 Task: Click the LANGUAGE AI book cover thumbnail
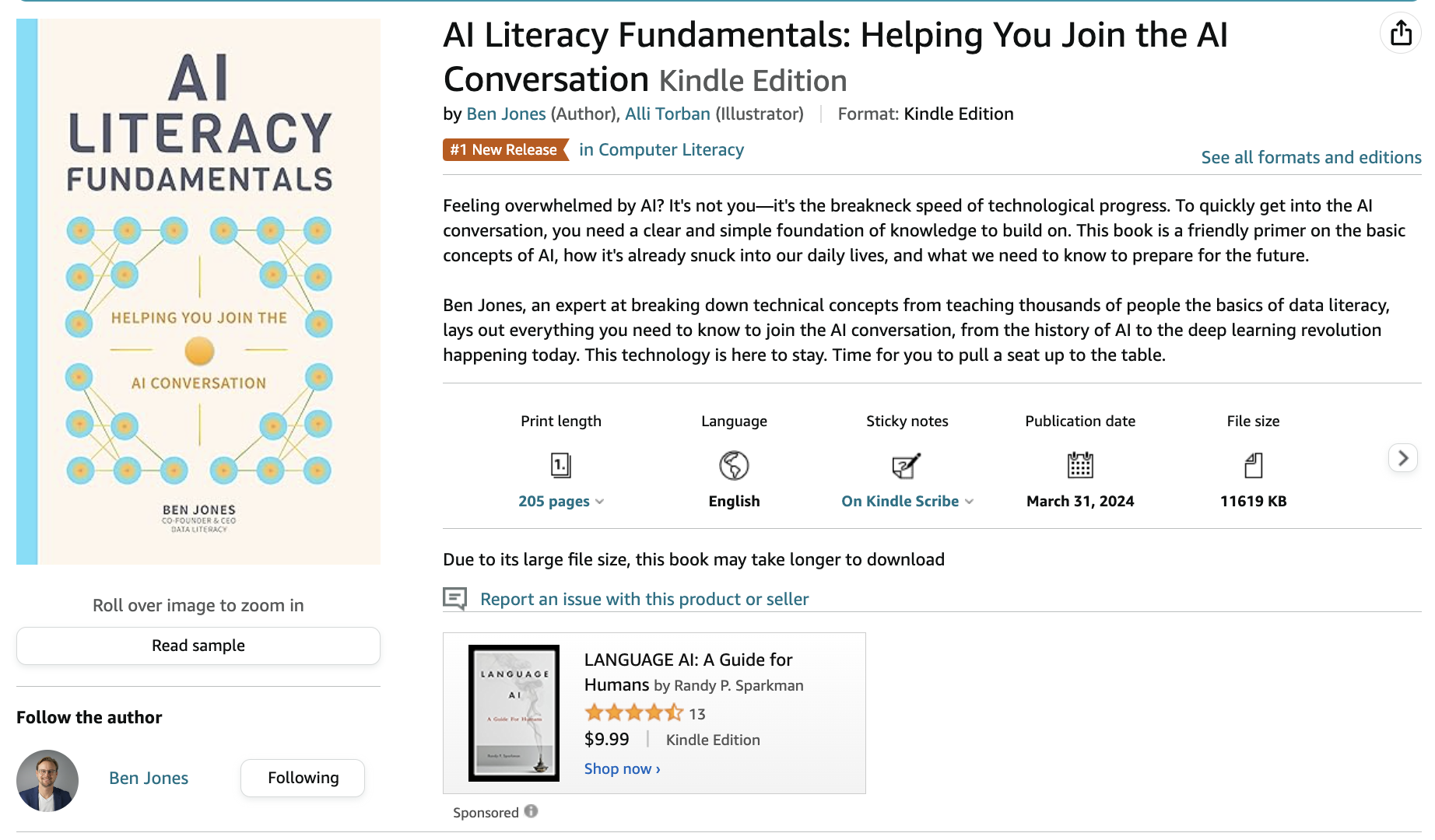(x=513, y=712)
